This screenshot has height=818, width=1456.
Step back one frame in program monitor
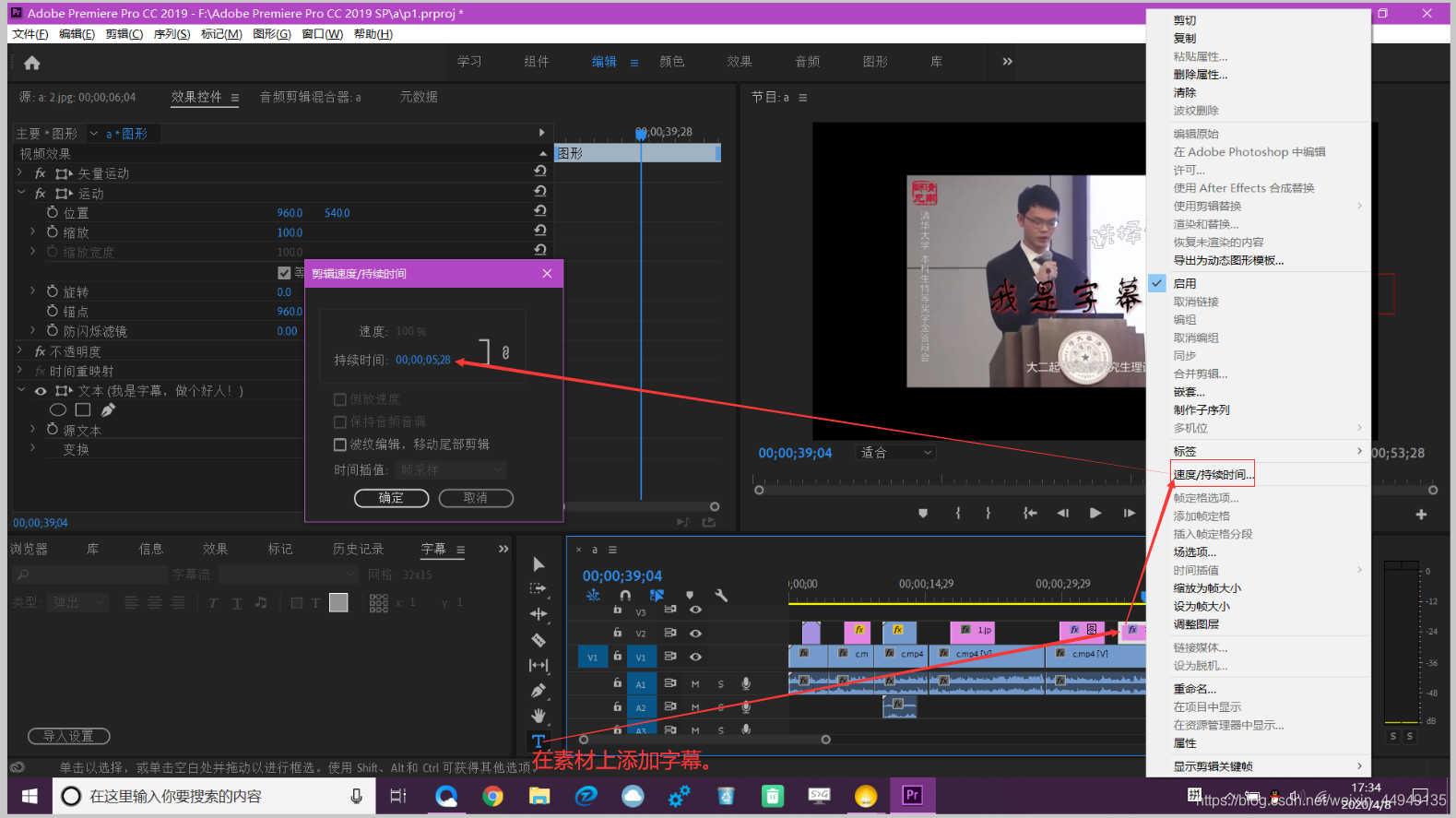click(1062, 513)
